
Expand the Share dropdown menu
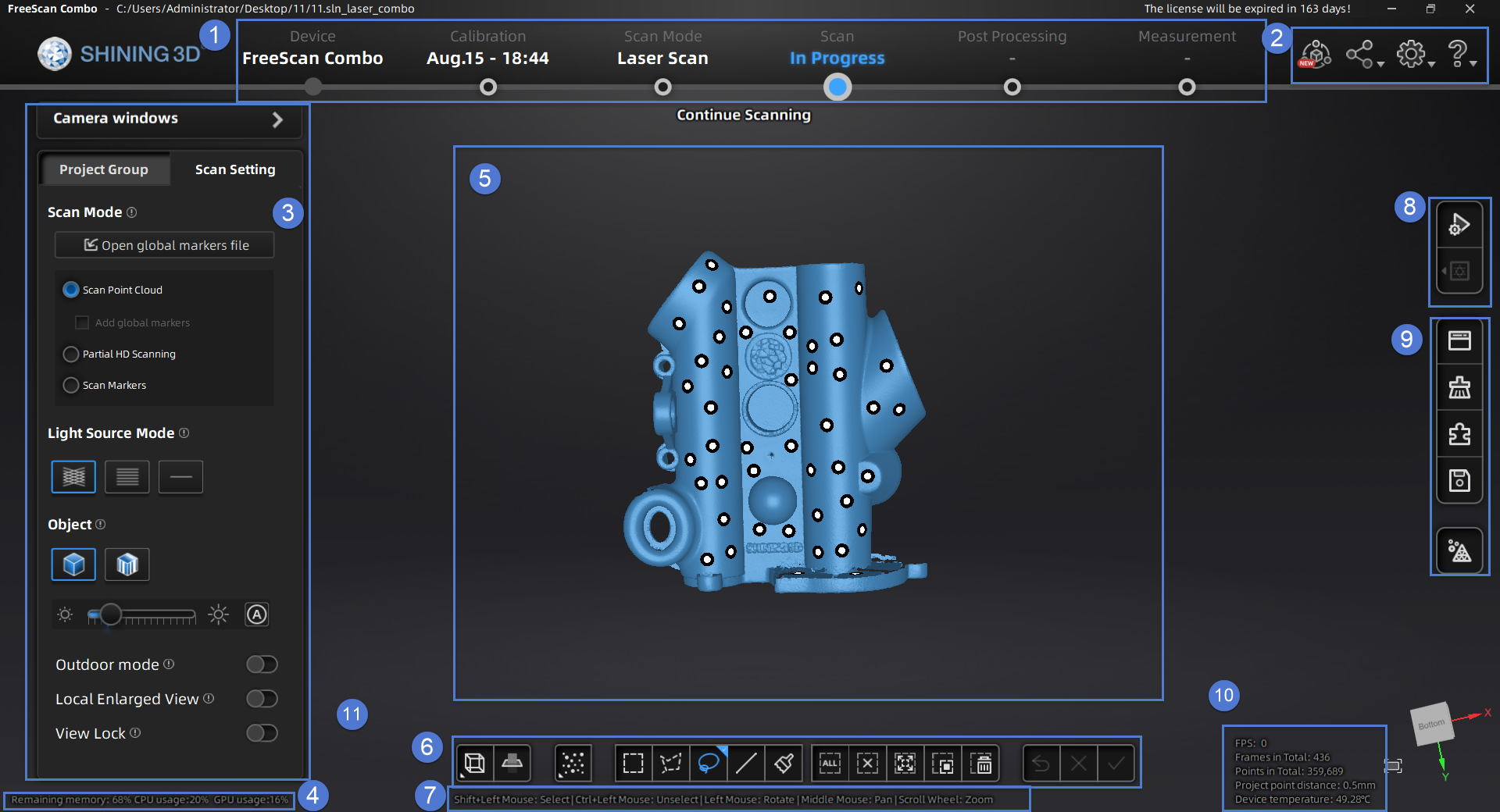[x=1382, y=66]
